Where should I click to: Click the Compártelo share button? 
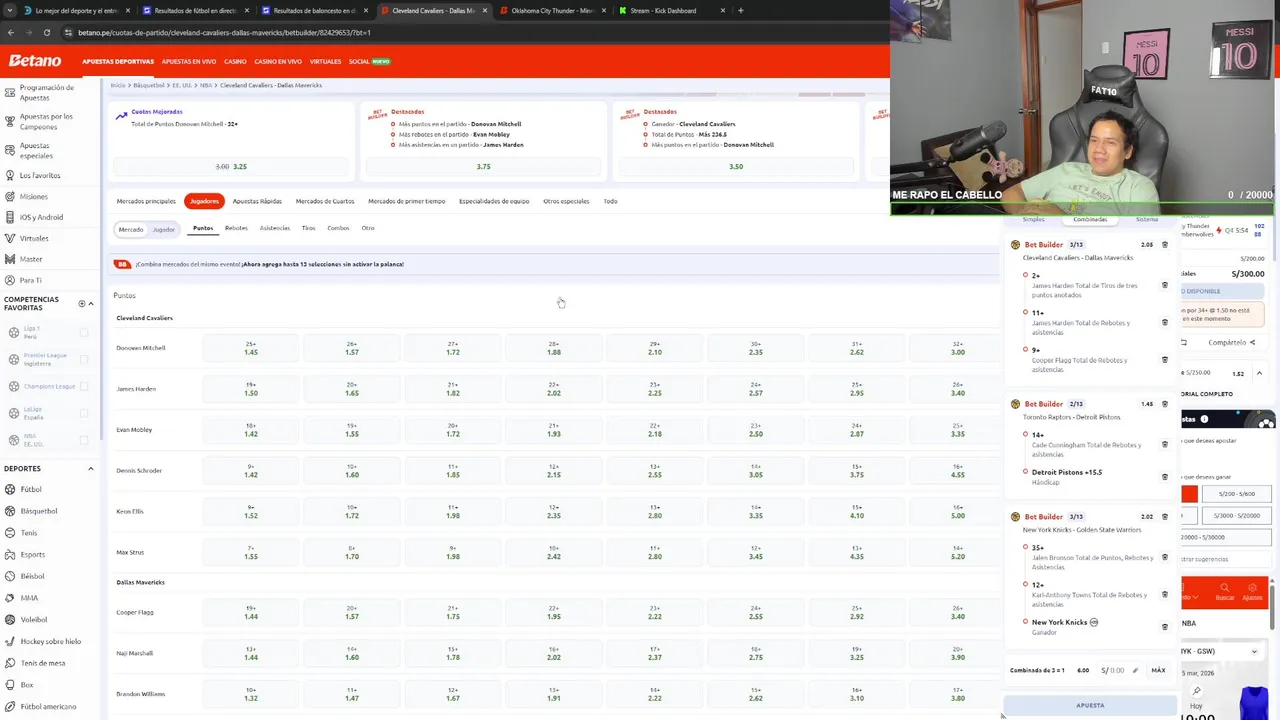(x=1232, y=342)
